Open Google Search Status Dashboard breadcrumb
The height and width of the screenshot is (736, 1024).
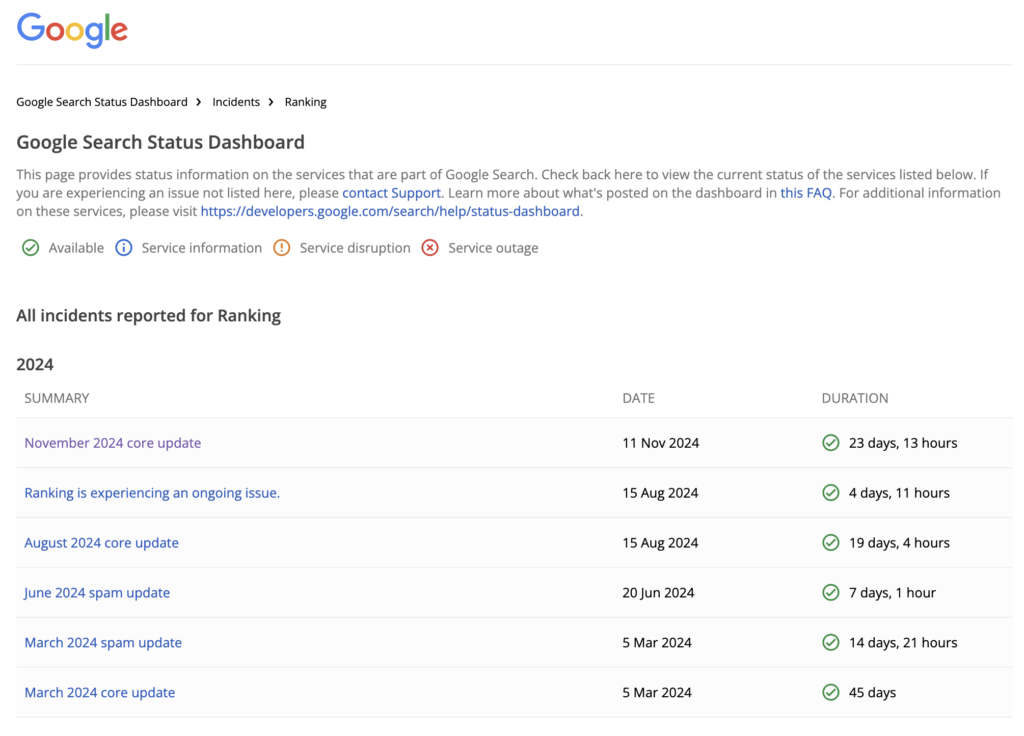point(102,102)
